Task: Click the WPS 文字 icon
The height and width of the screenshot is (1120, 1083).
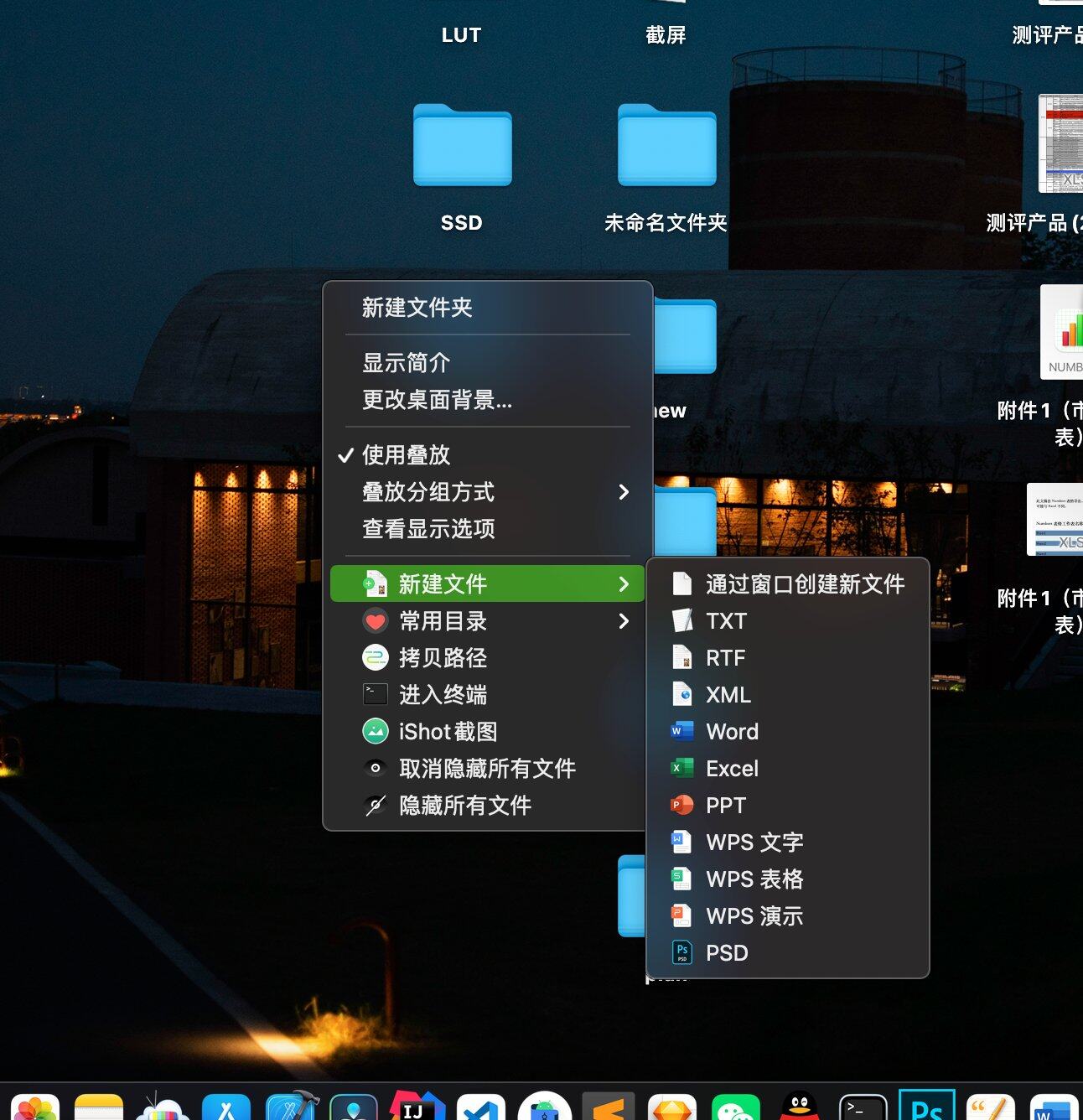Action: [681, 842]
